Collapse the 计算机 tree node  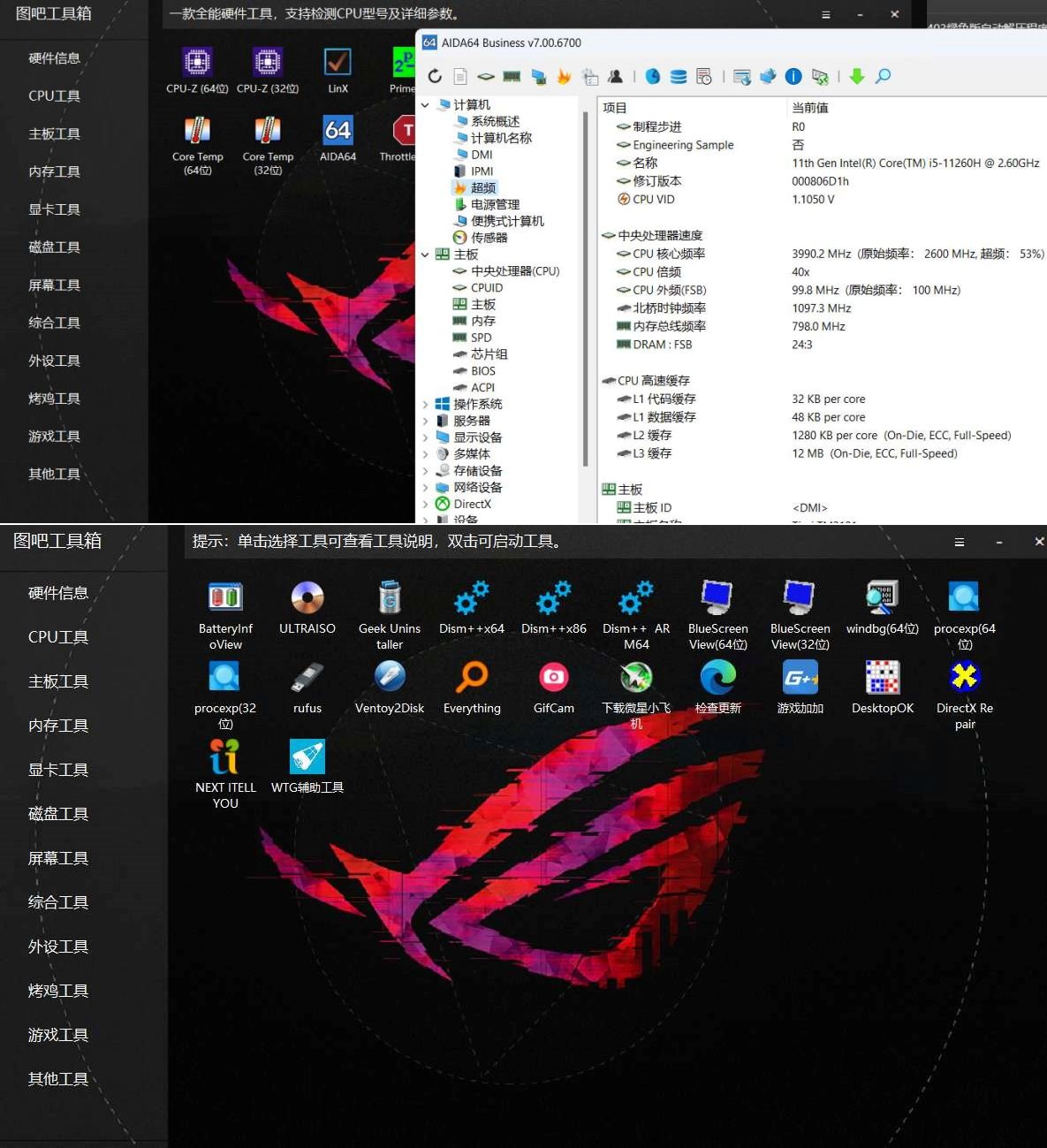tap(425, 104)
